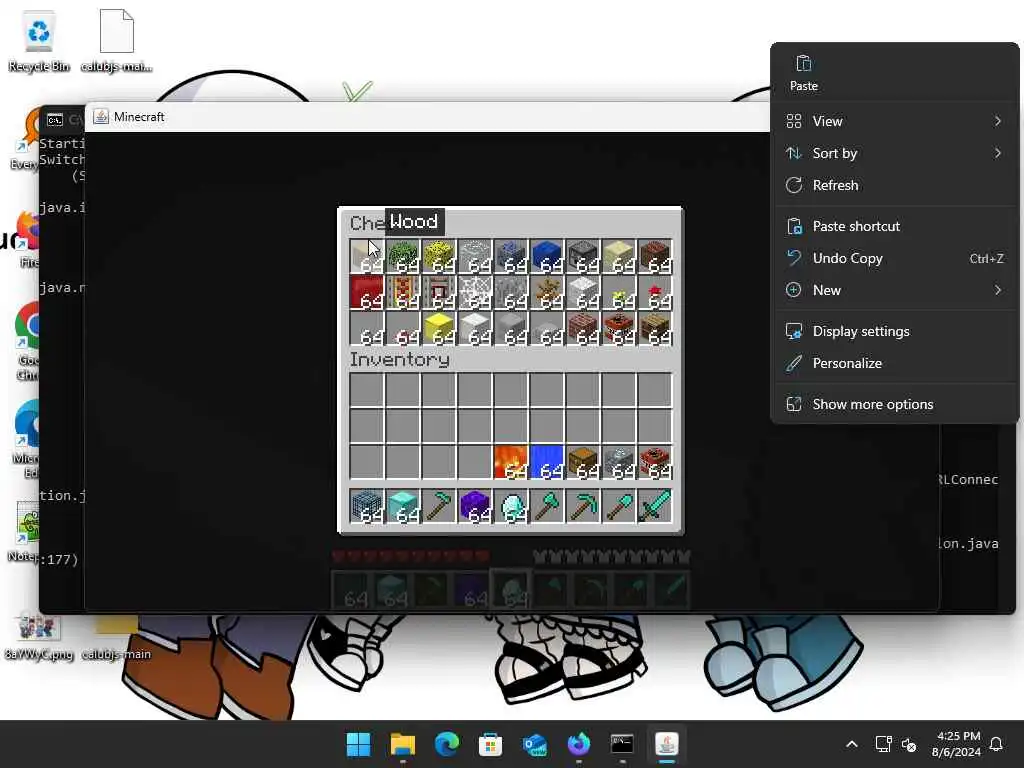This screenshot has width=1024, height=768.
Task: Open the muted volume tray icon
Action: tap(909, 744)
